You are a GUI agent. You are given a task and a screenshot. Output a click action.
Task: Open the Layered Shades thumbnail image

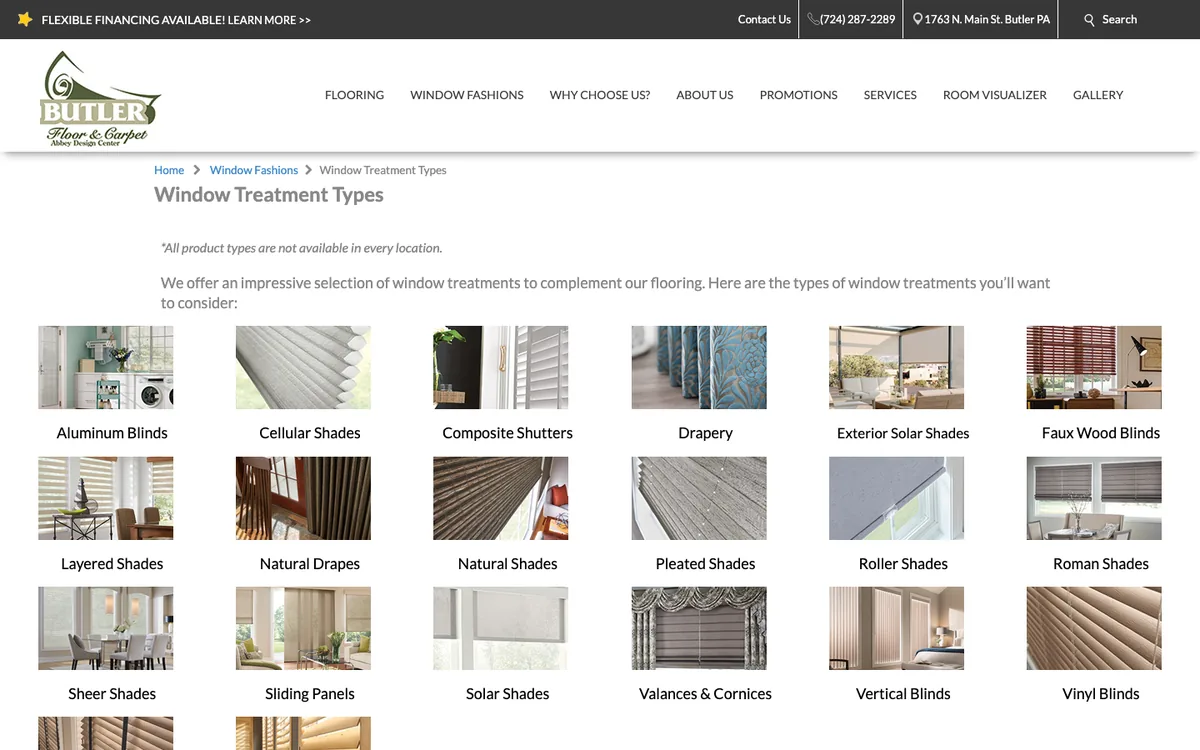pyautogui.click(x=106, y=498)
